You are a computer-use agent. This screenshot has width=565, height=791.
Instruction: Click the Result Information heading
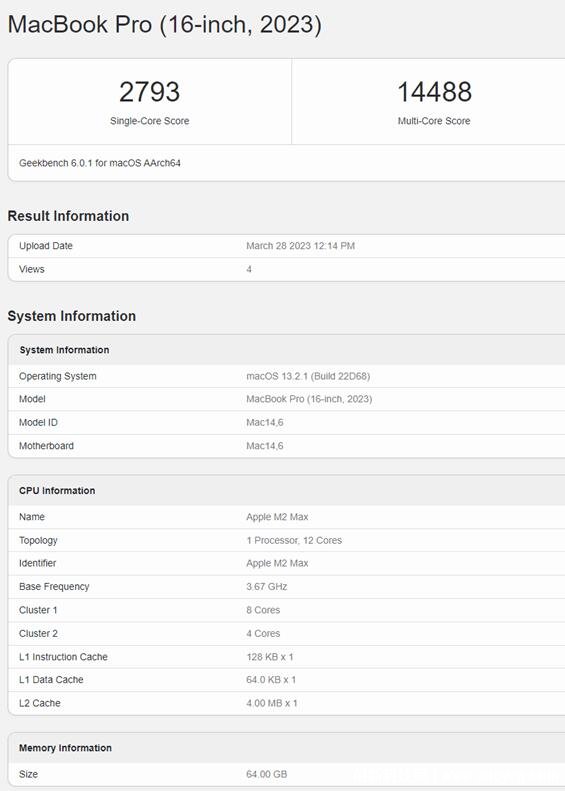pyautogui.click(x=68, y=216)
